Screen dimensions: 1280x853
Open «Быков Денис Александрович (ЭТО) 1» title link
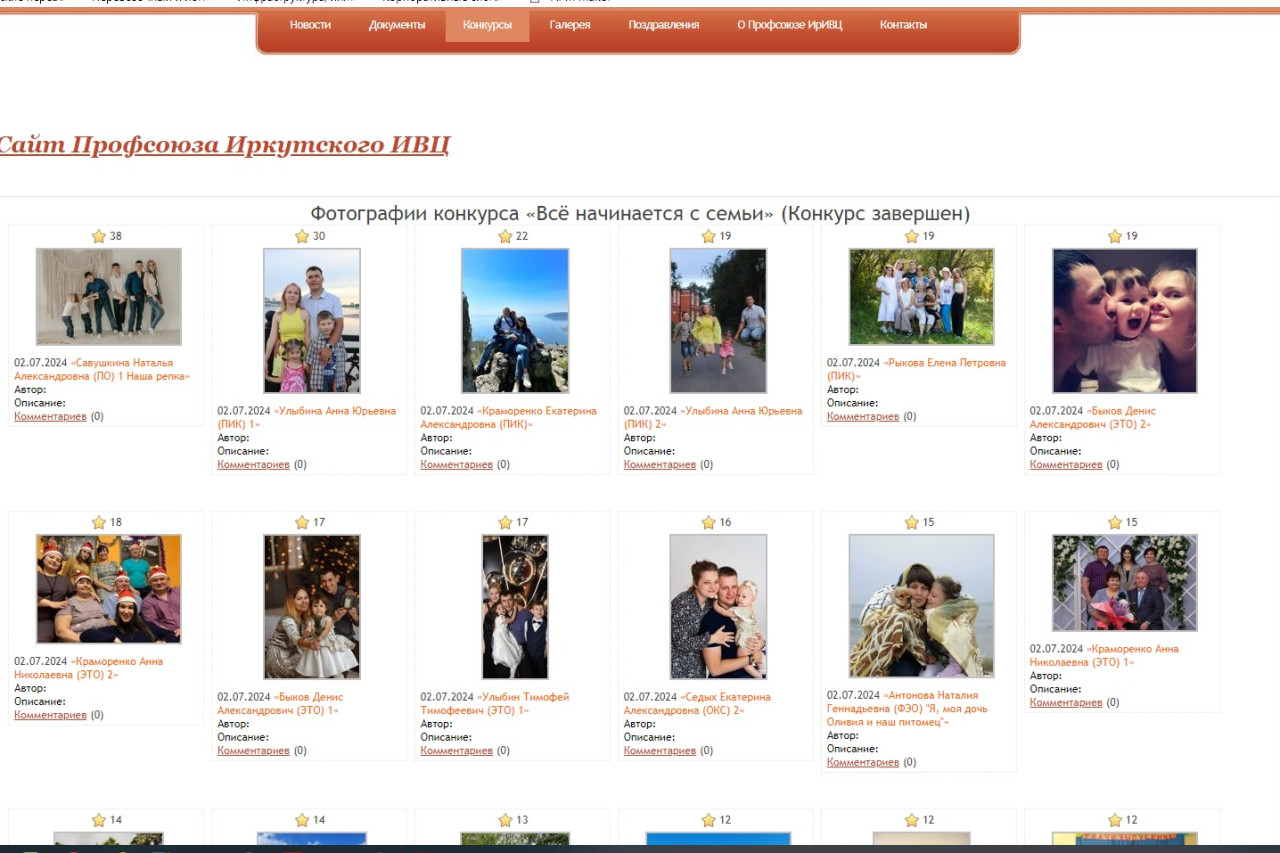(x=281, y=704)
